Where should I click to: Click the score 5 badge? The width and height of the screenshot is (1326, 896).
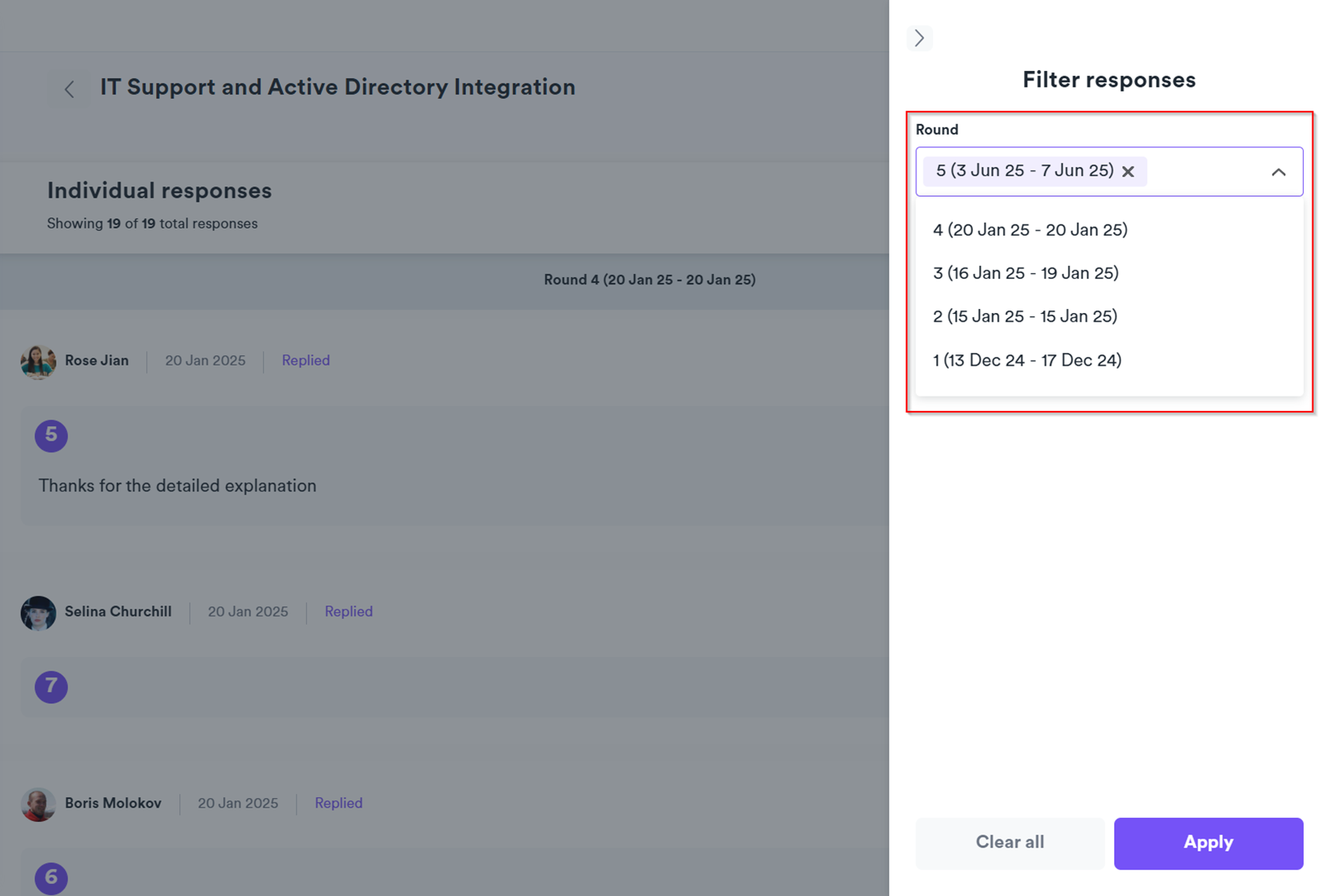[51, 436]
